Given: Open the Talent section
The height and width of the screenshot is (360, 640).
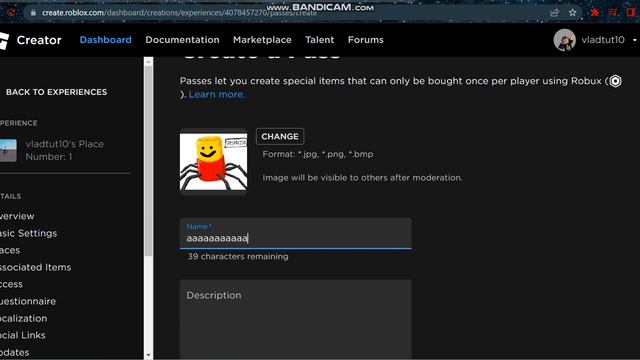Looking at the screenshot, I should [320, 40].
